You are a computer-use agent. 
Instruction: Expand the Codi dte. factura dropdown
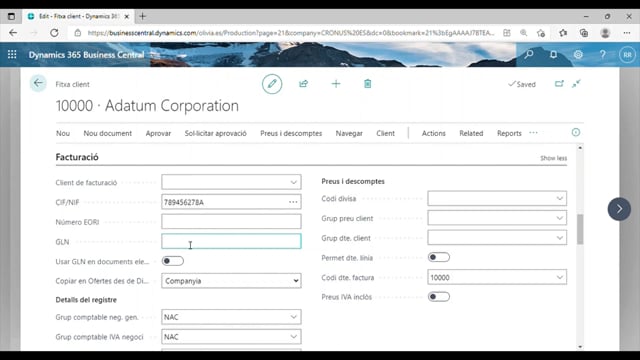tap(560, 277)
